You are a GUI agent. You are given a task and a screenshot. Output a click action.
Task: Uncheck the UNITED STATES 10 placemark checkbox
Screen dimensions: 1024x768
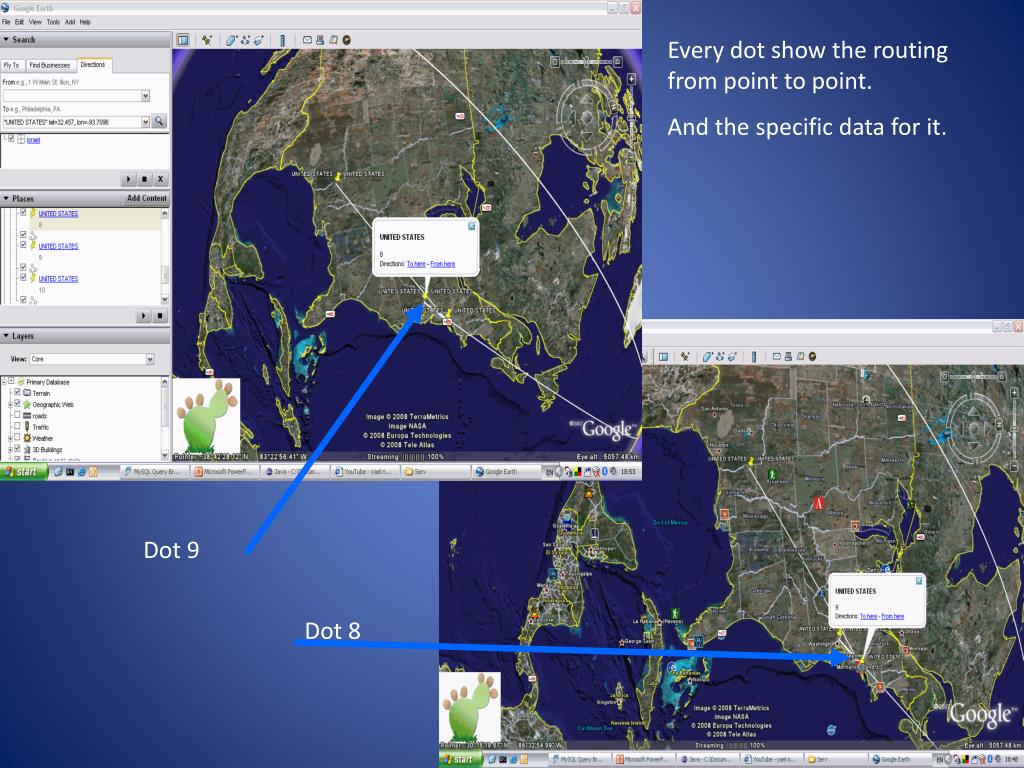point(24,278)
